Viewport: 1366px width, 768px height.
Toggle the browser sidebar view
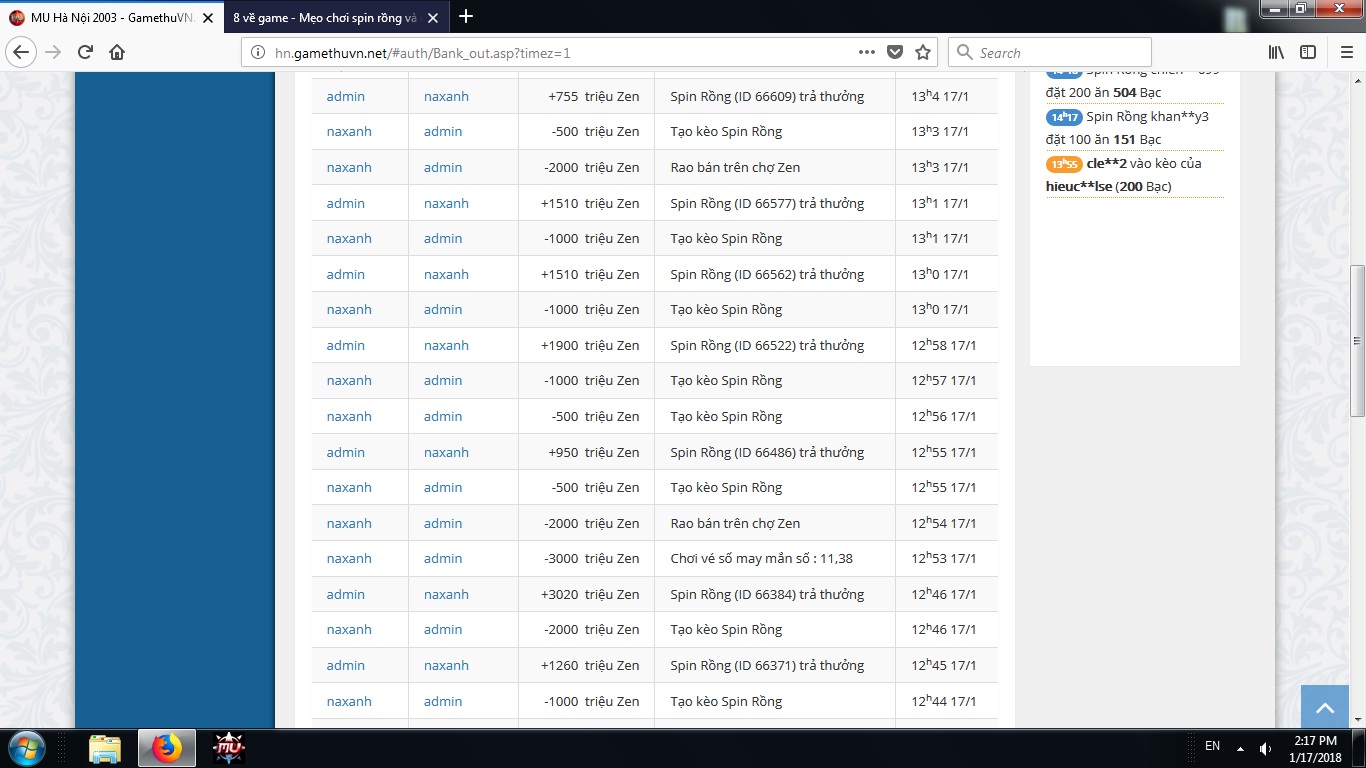pos(1307,52)
